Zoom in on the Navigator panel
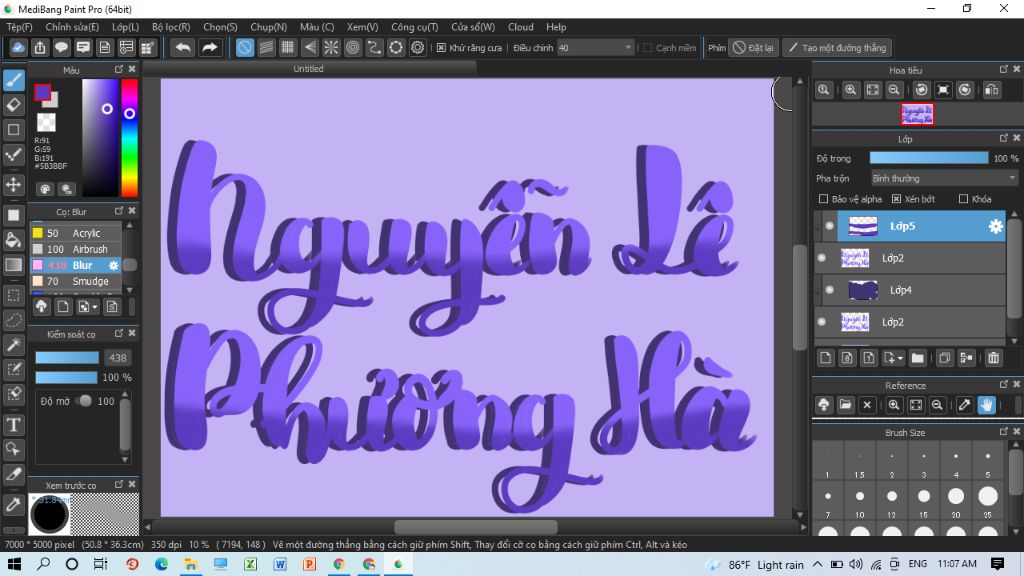 click(850, 90)
